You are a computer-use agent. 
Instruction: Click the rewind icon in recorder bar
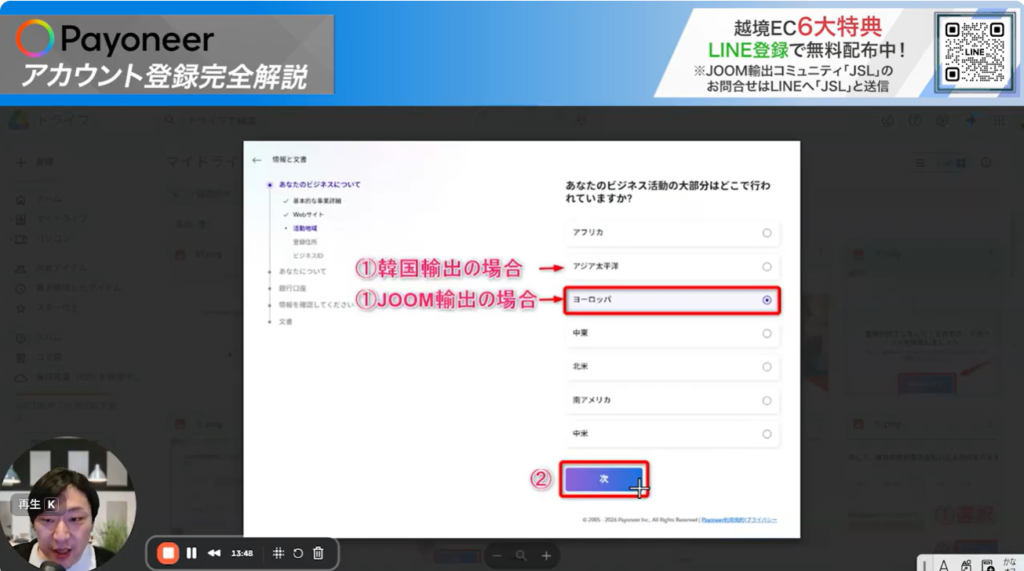(214, 553)
